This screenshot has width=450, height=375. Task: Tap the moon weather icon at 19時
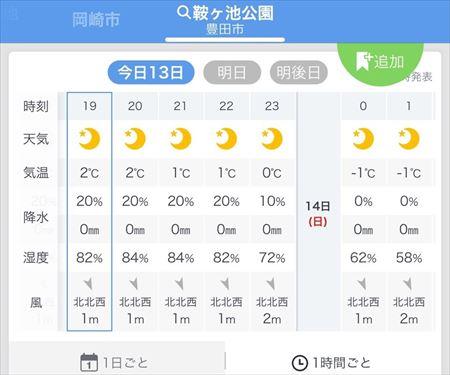(89, 139)
